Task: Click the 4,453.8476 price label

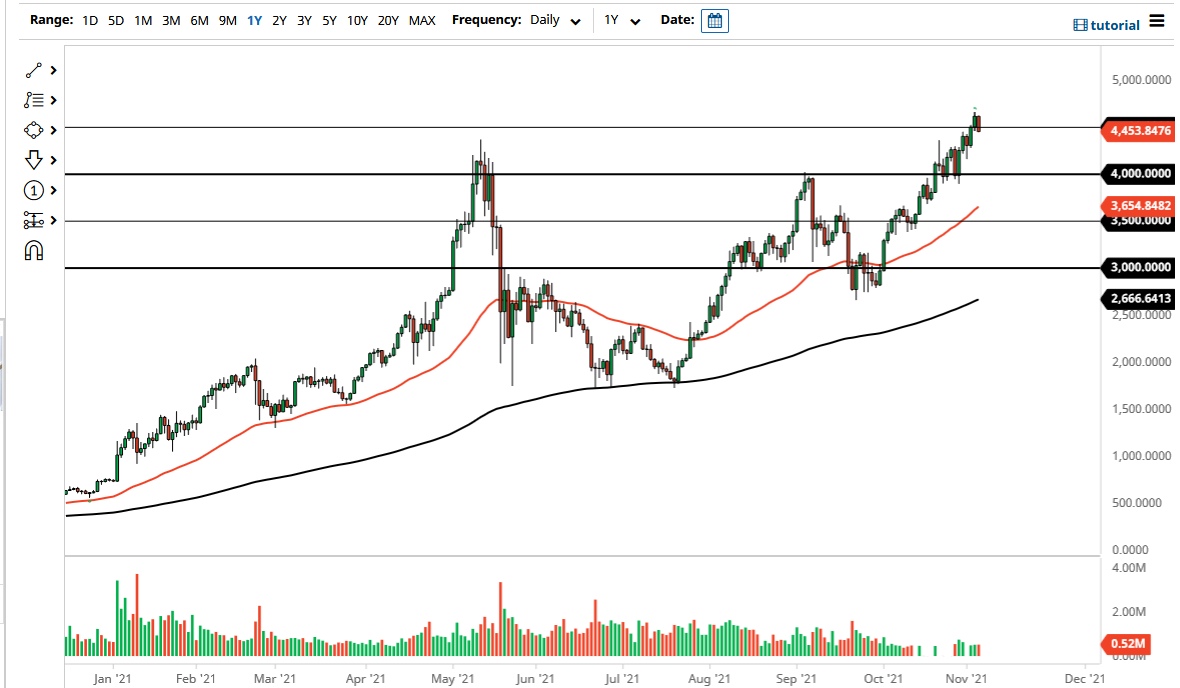Action: coord(1140,130)
